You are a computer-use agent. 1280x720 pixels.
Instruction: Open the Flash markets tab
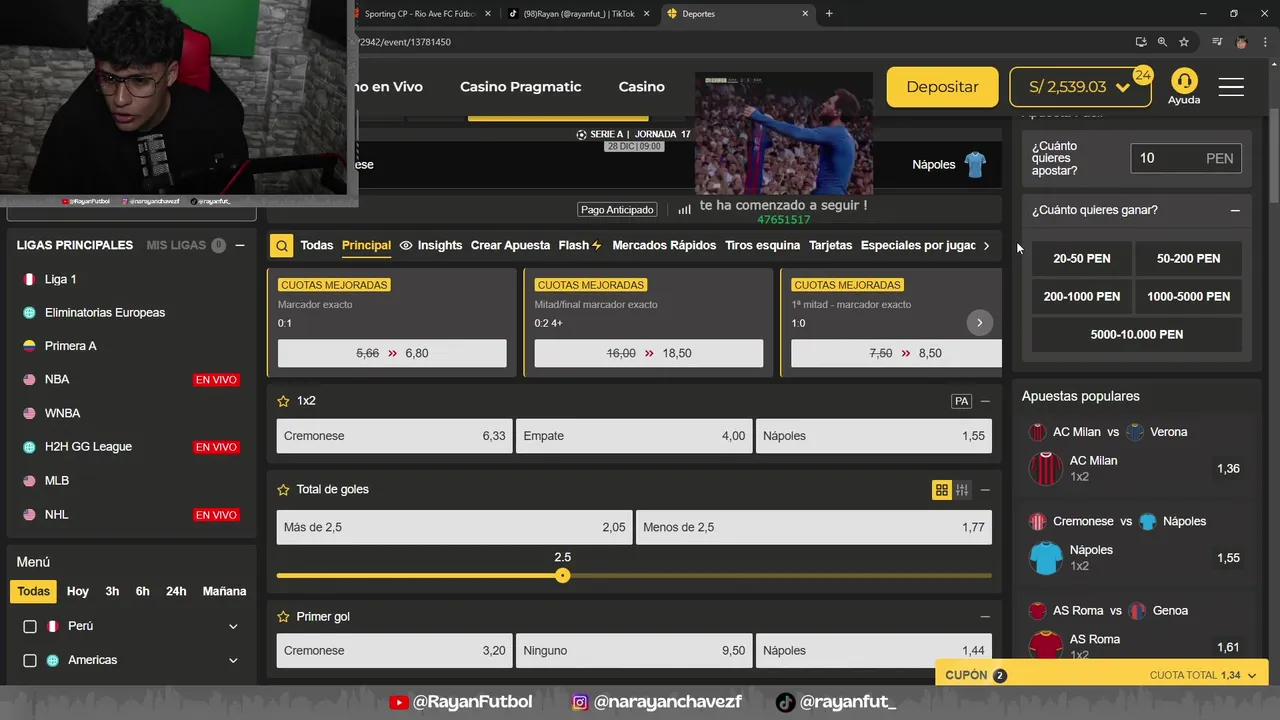580,245
